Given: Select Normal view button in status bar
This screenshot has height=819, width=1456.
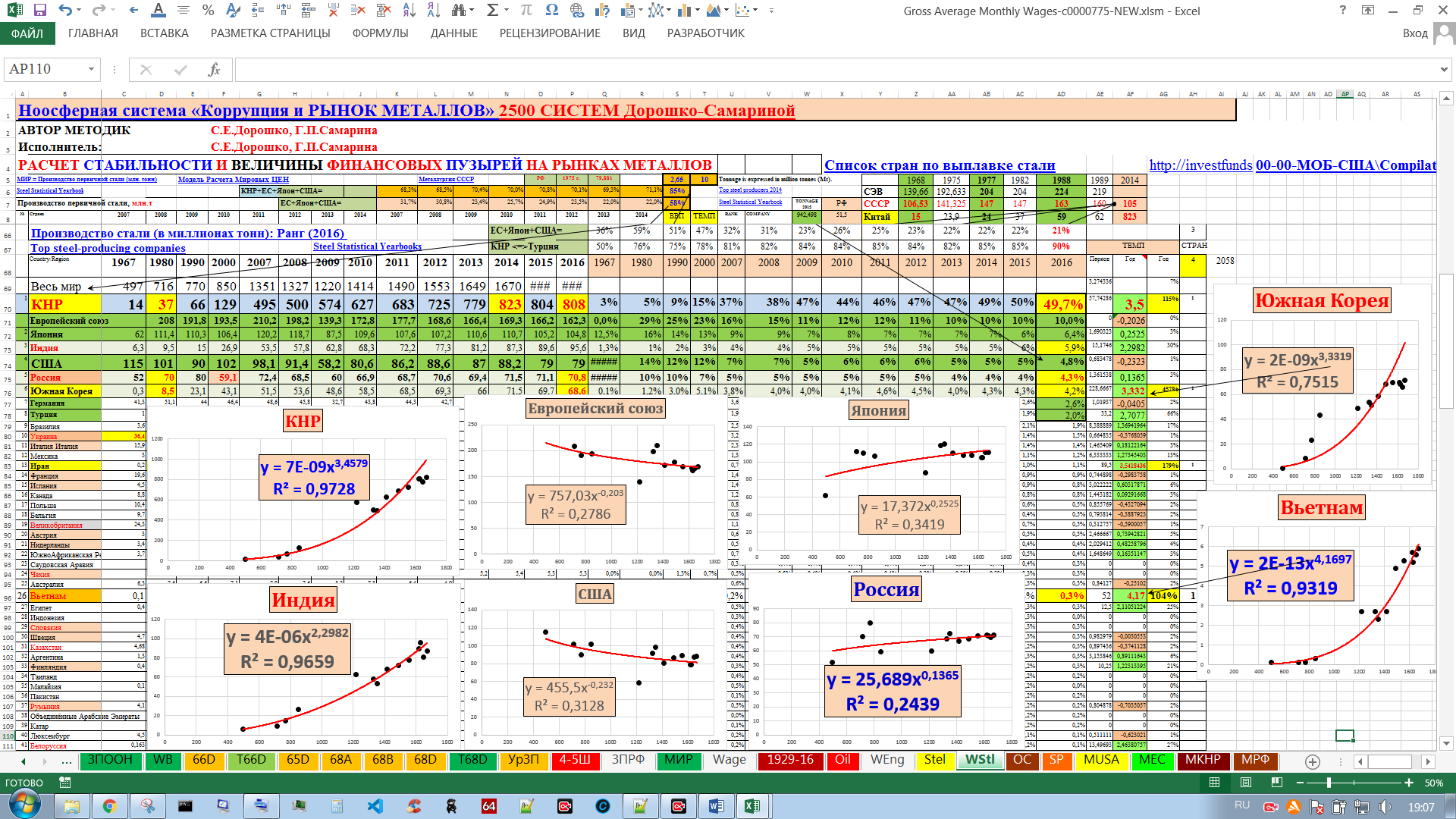Looking at the screenshot, I should (x=1215, y=783).
